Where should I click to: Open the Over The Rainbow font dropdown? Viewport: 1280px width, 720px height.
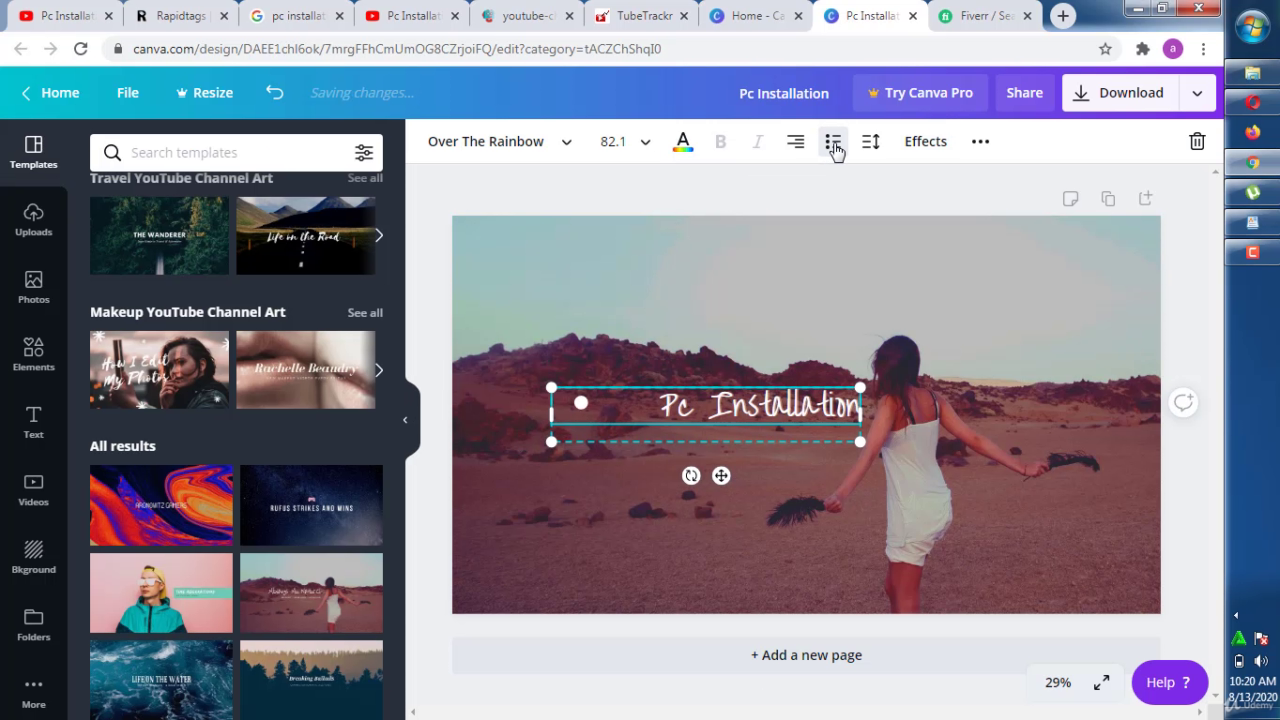[x=500, y=142]
